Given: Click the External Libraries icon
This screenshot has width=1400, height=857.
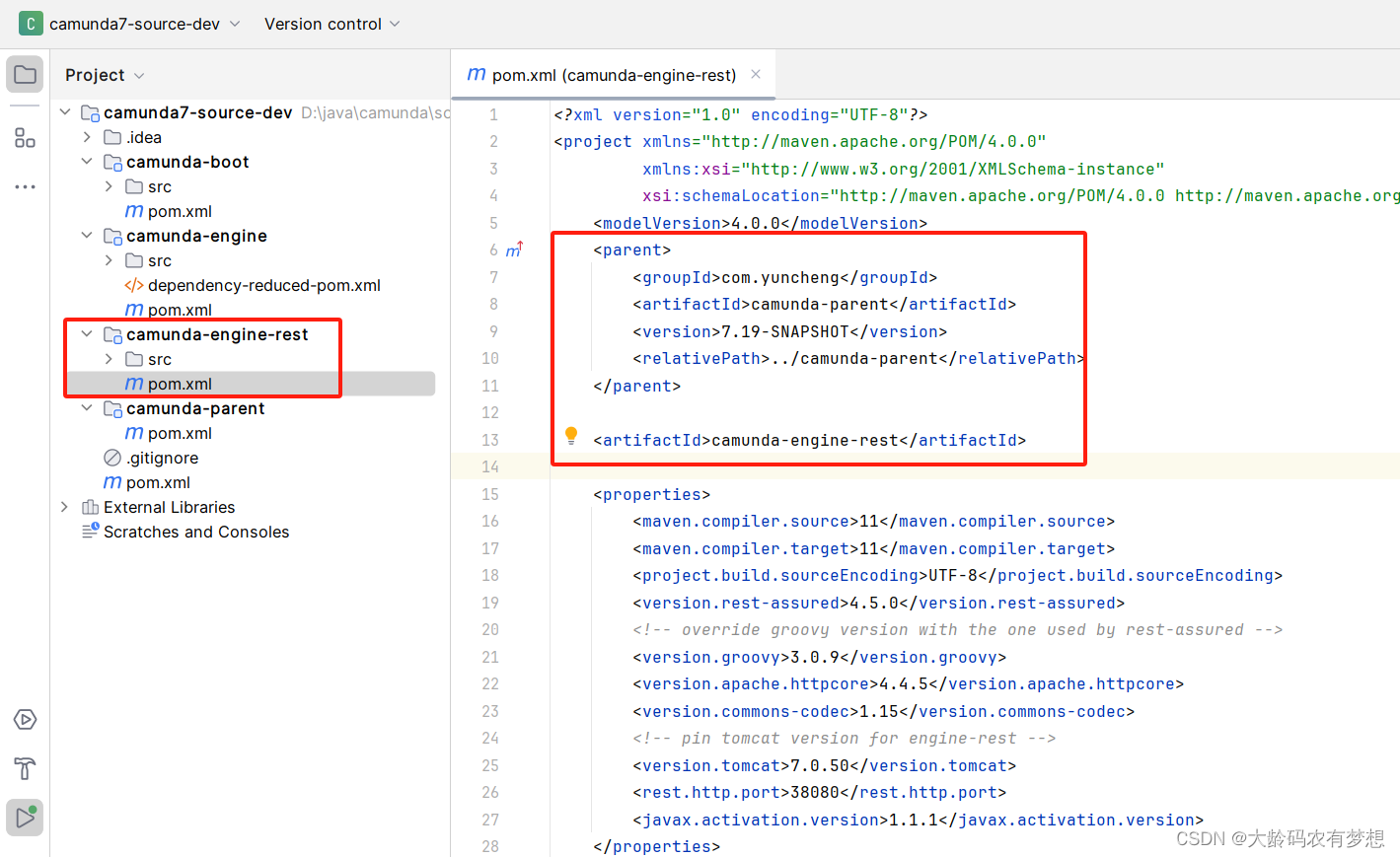Looking at the screenshot, I should (90, 507).
